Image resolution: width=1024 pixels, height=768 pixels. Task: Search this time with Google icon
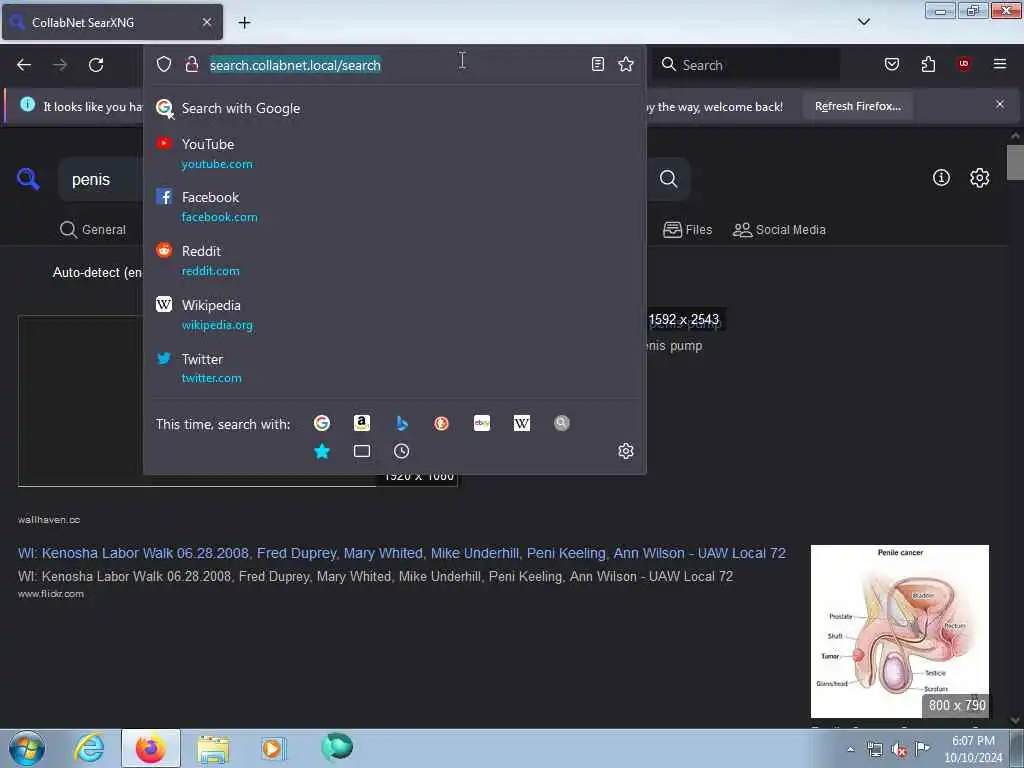322,423
